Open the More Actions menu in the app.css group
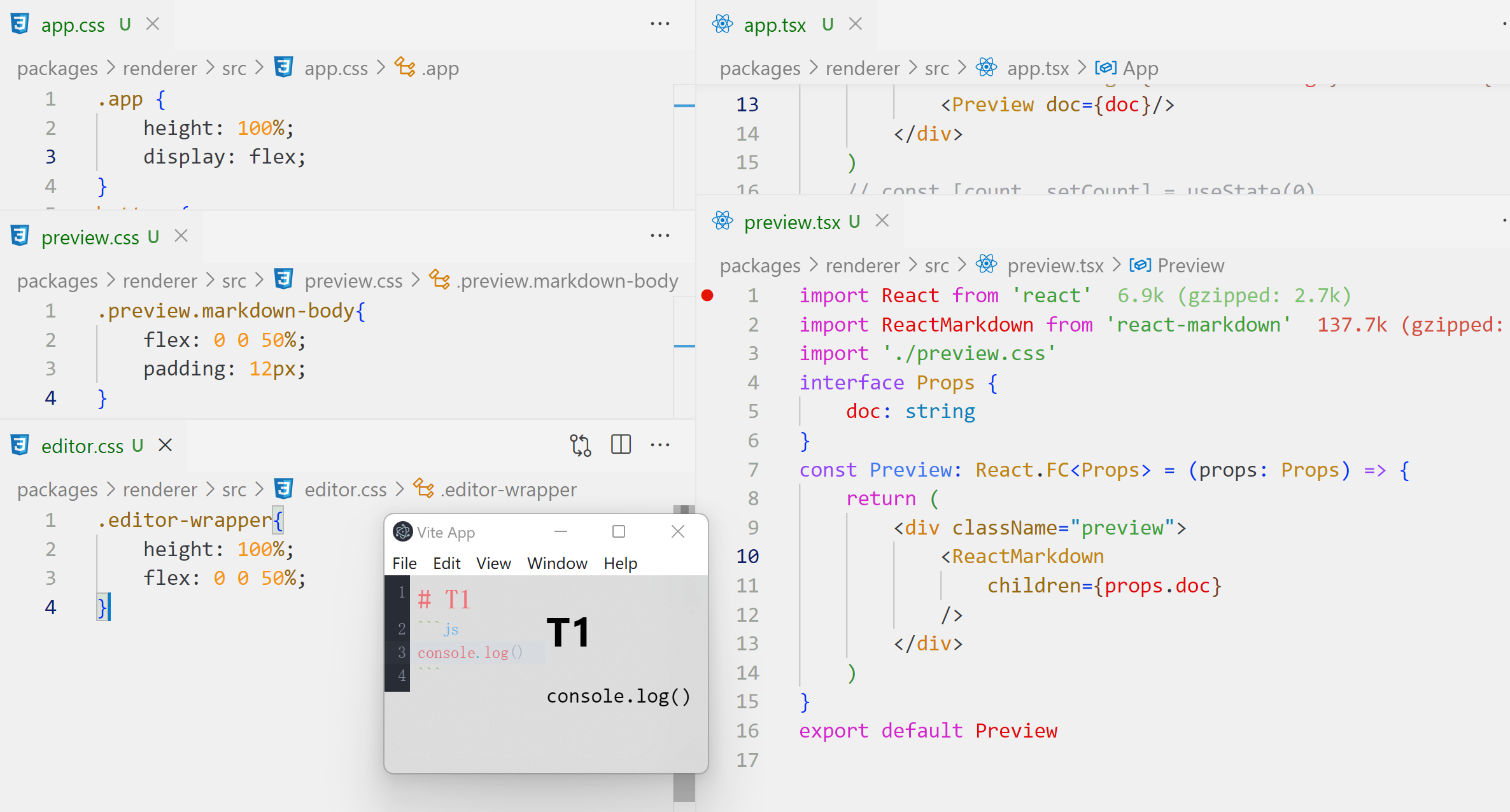Viewport: 1510px width, 812px height. 660,24
